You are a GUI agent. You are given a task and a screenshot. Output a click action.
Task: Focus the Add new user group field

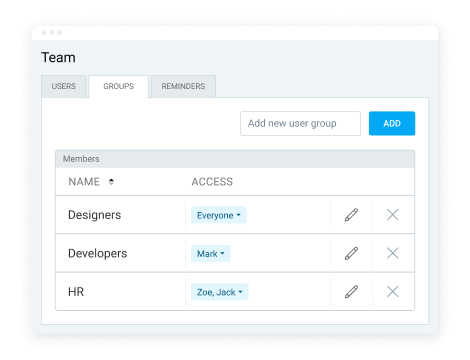(300, 123)
